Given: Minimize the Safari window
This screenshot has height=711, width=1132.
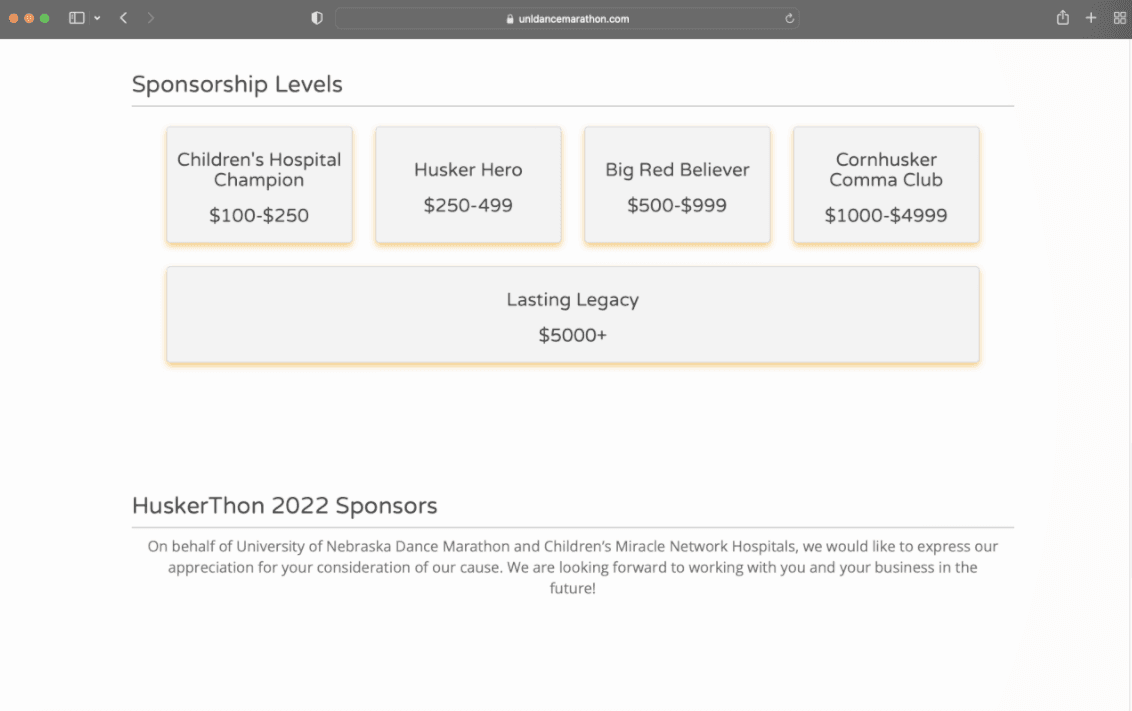Looking at the screenshot, I should click(x=29, y=18).
